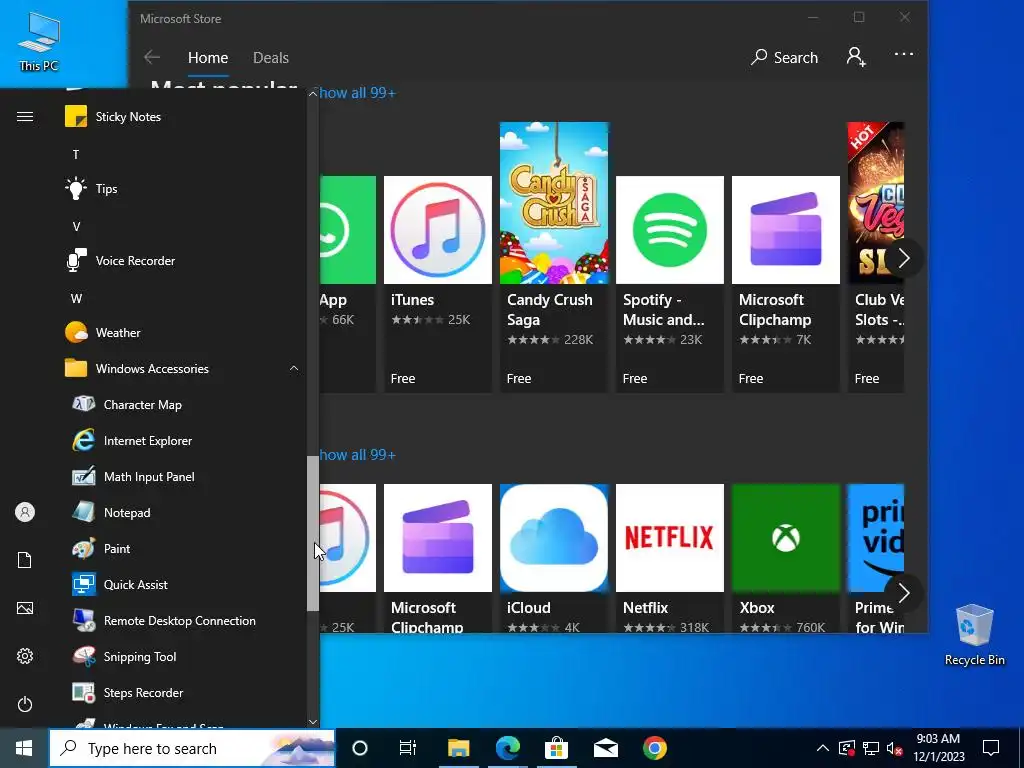Click the muted volume tray icon
The image size is (1024, 768).
click(x=895, y=748)
